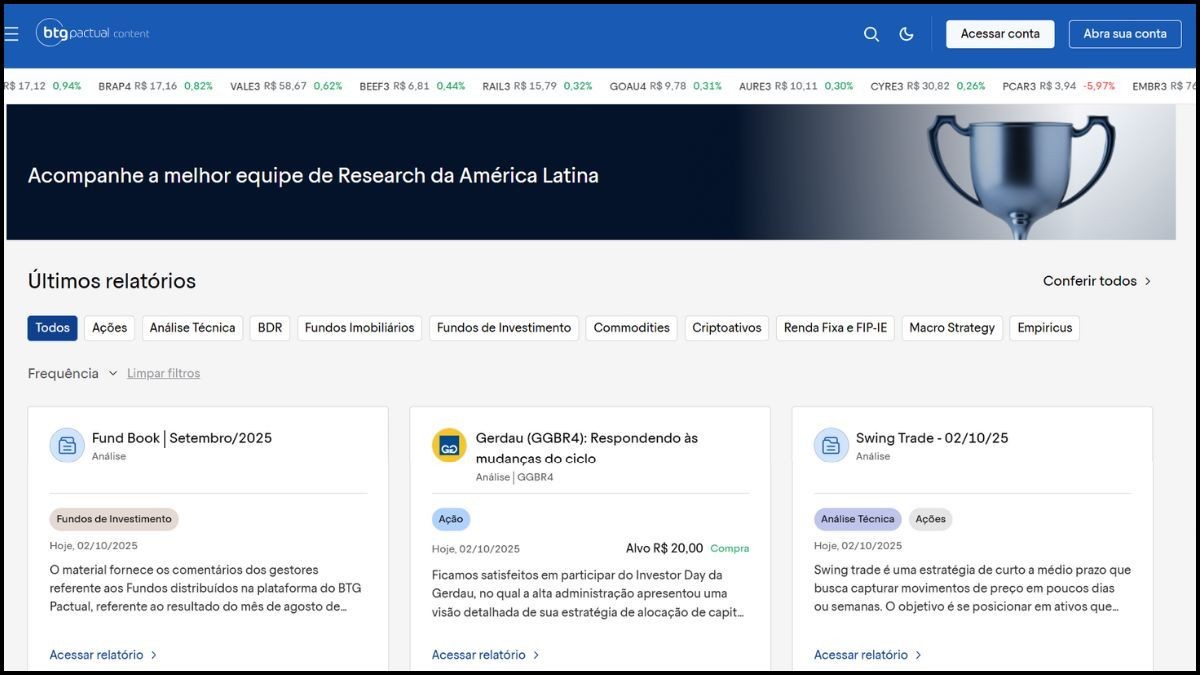Viewport: 1200px width, 675px height.
Task: Open search with the magnifier icon
Action: (x=871, y=34)
